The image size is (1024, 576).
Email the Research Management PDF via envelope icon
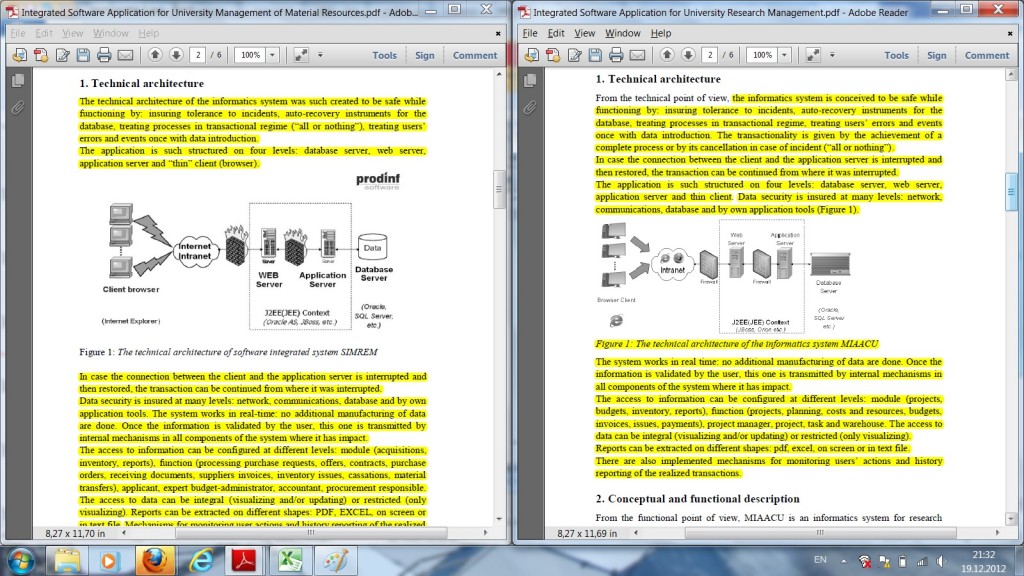(637, 56)
